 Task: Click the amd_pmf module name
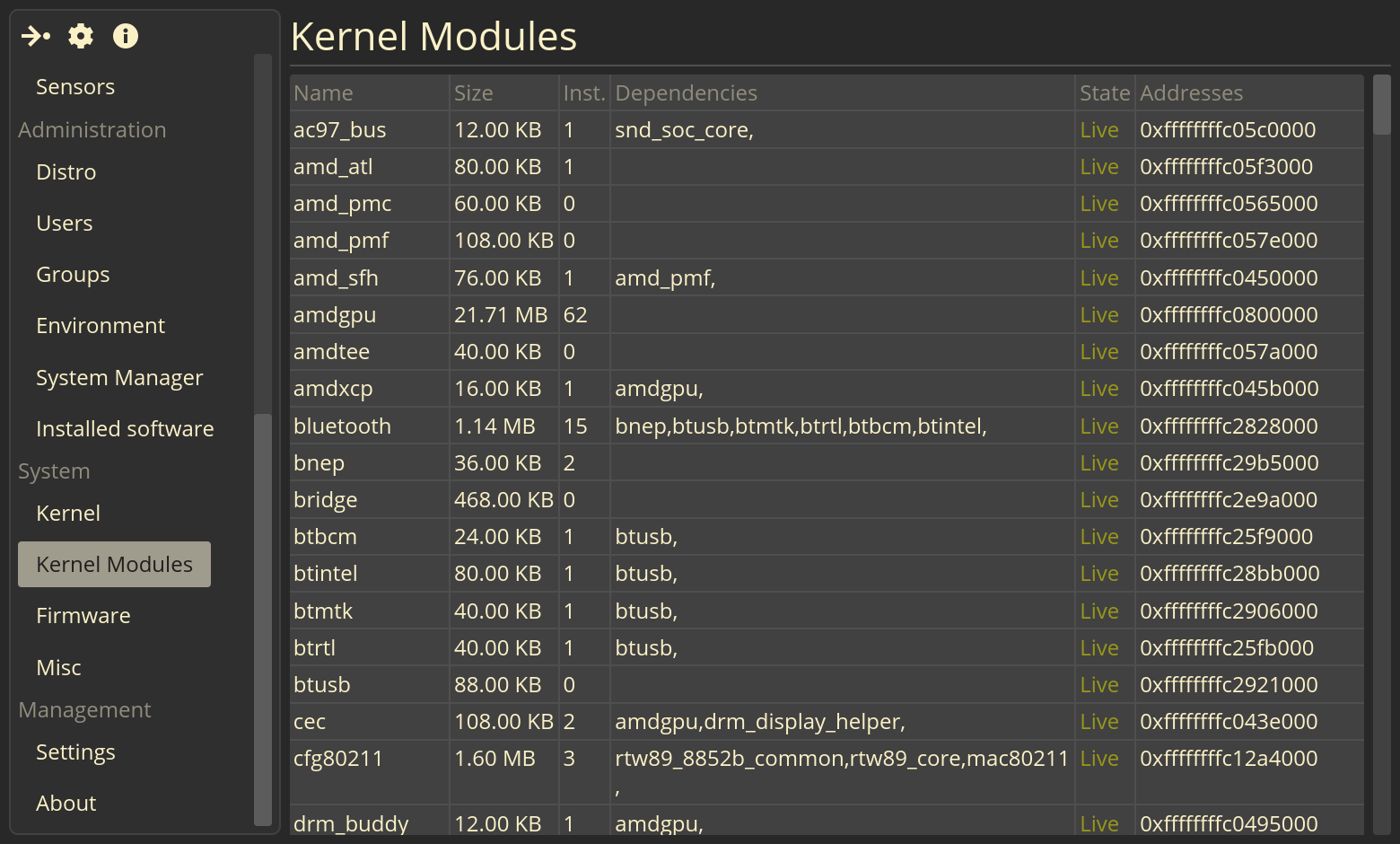point(341,242)
